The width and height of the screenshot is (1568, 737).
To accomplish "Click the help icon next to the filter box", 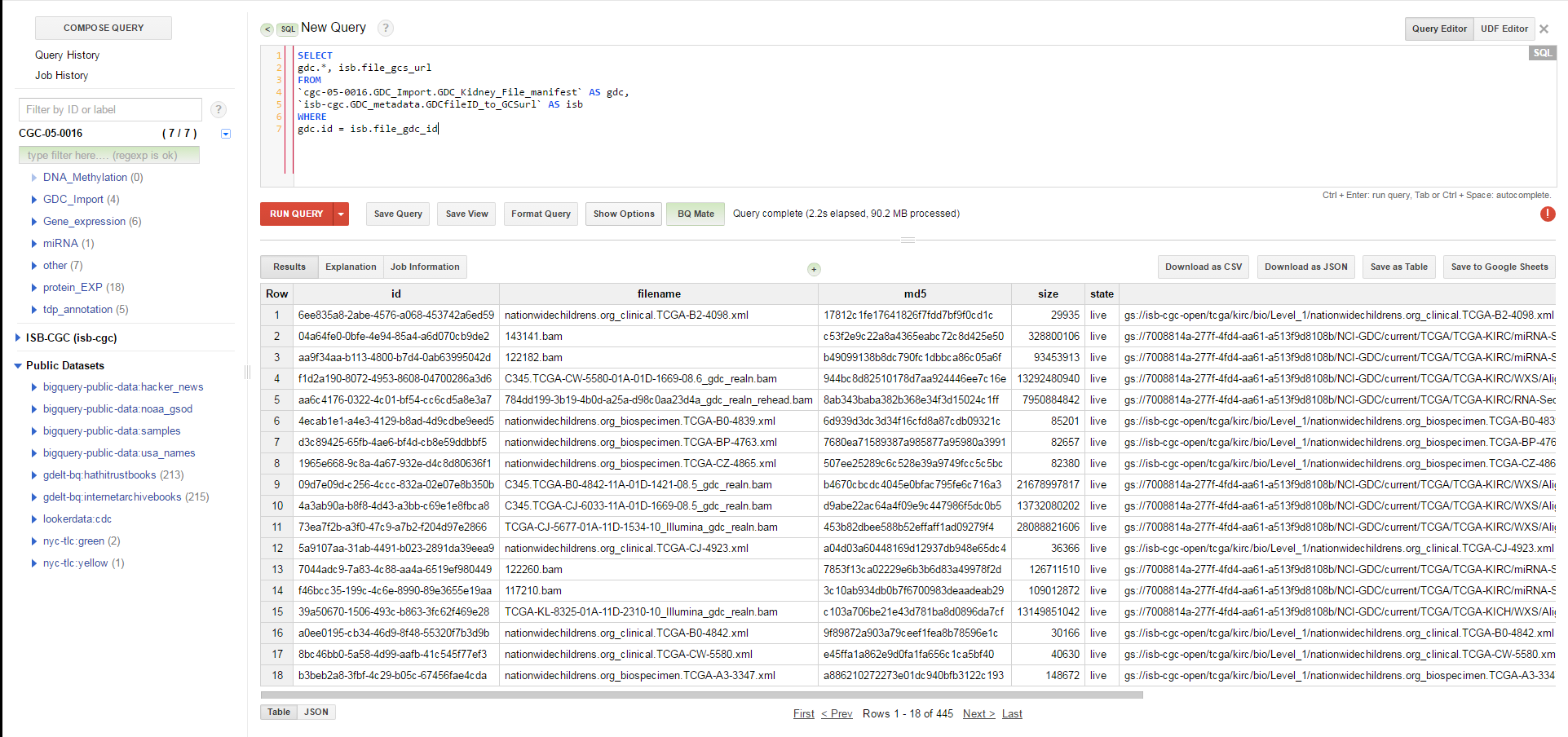I will coord(219,109).
